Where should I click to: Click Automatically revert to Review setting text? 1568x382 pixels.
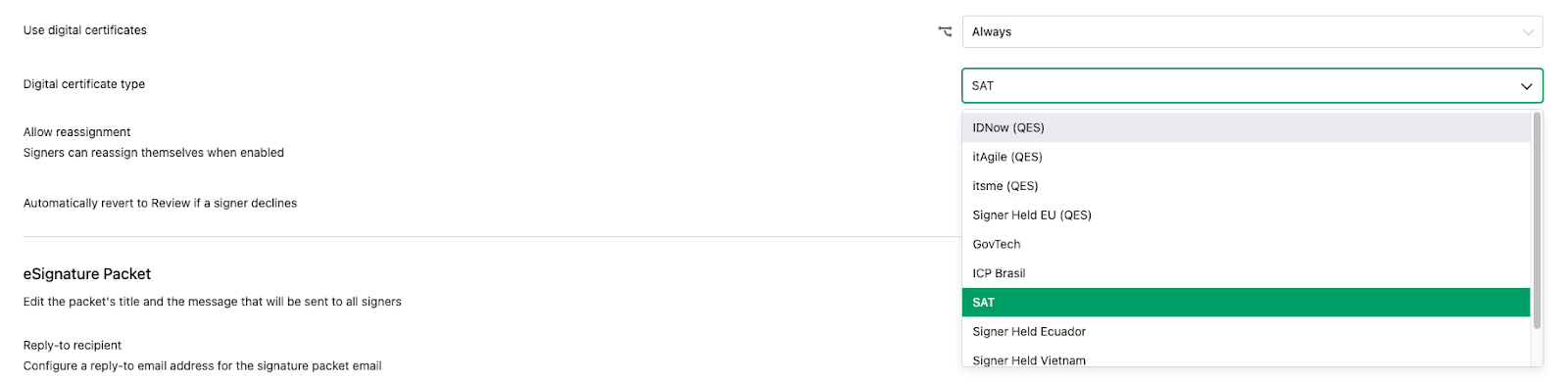[160, 204]
